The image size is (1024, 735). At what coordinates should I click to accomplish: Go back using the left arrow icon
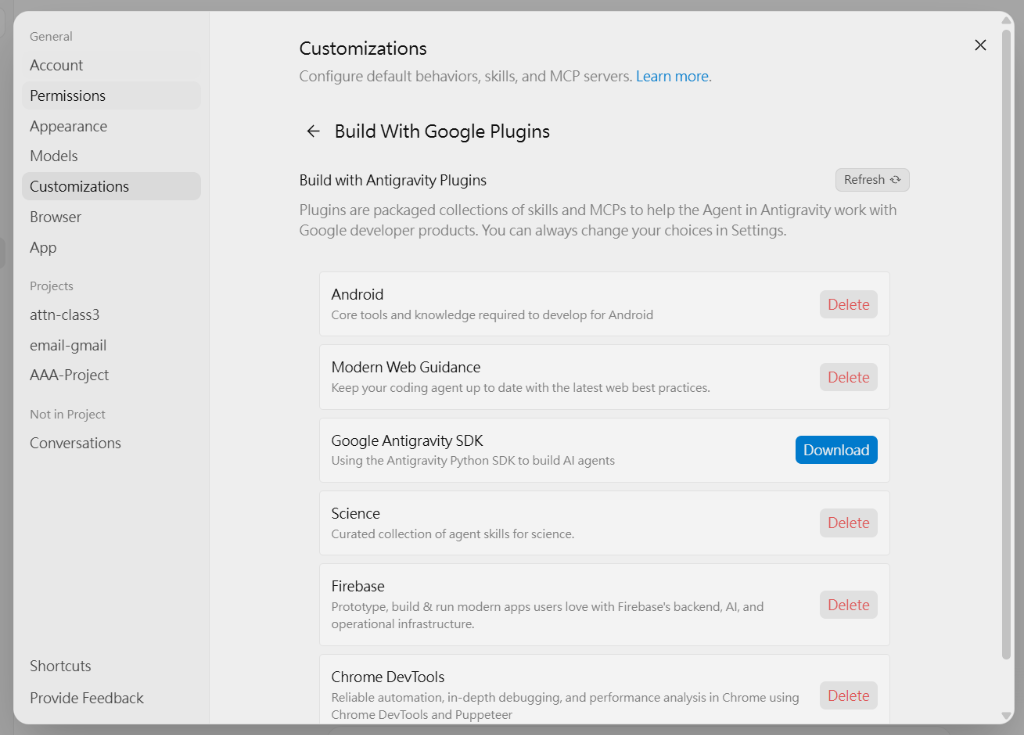click(313, 131)
